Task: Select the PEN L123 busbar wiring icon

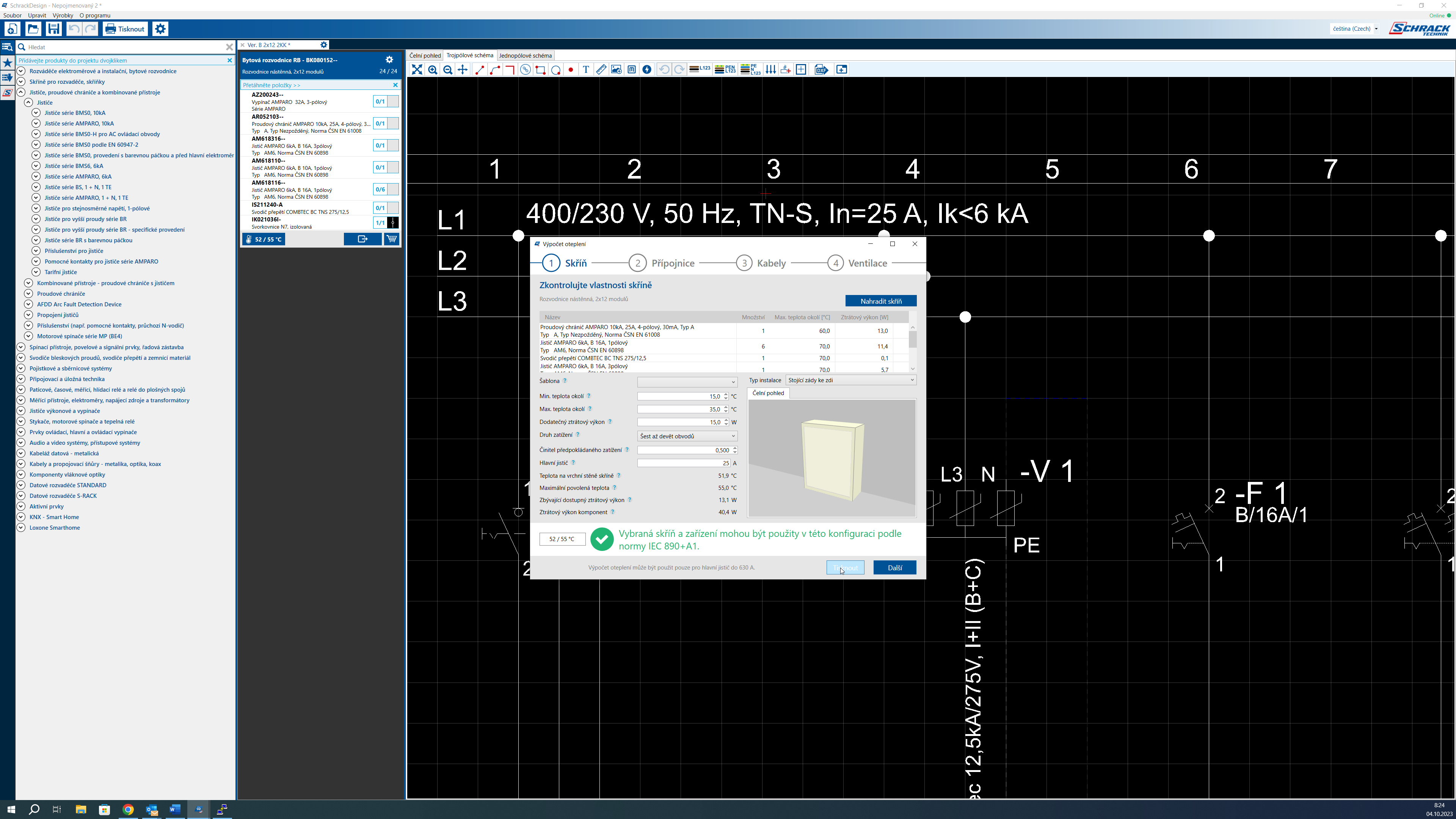Action: [725, 69]
